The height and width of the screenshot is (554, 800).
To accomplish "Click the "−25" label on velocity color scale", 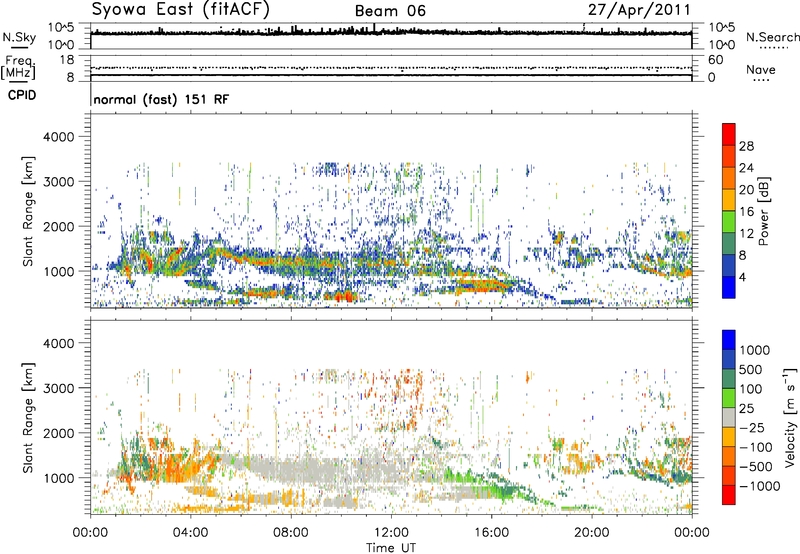I will tap(751, 428).
